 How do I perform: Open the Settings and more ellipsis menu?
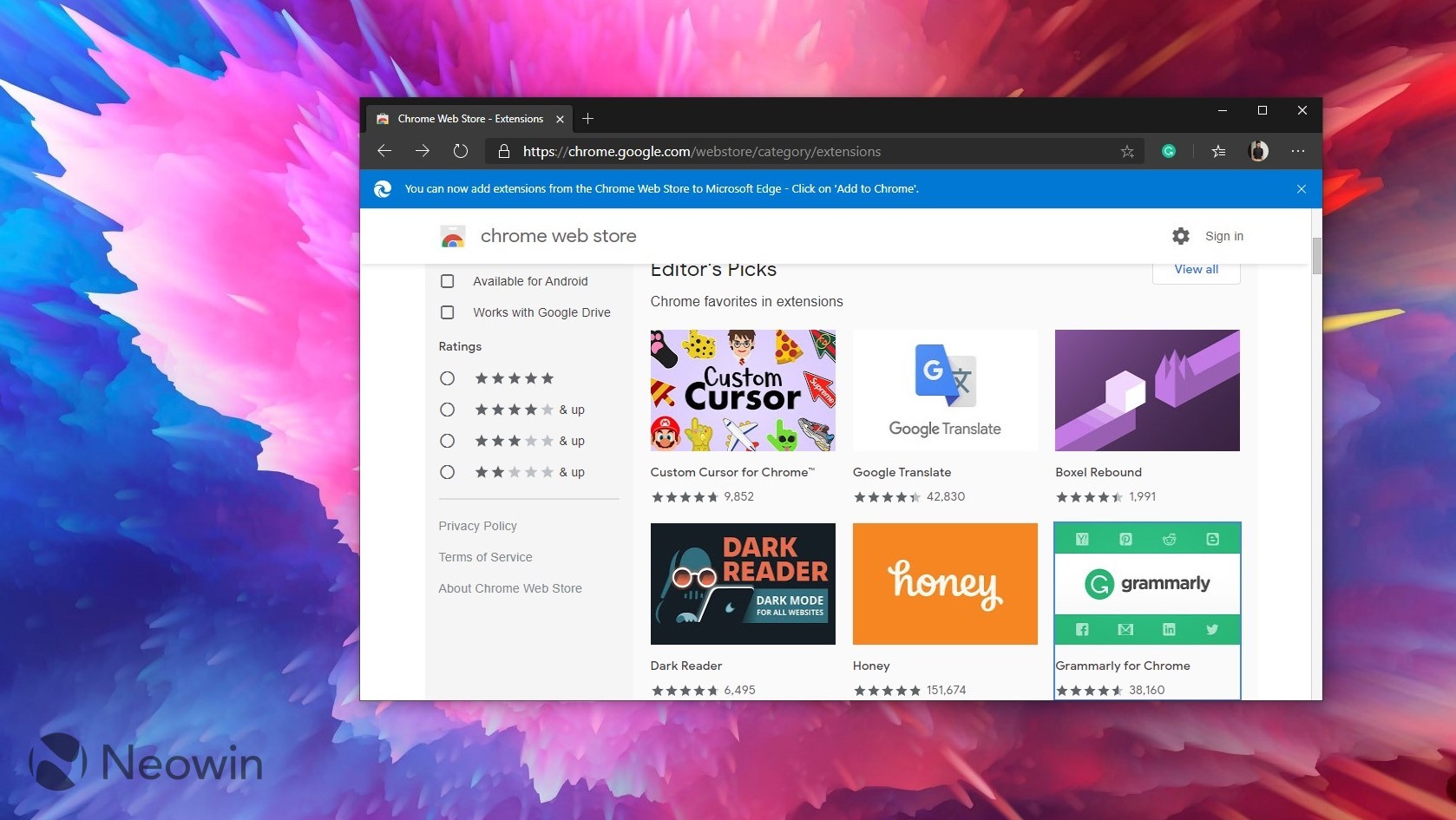(x=1298, y=150)
